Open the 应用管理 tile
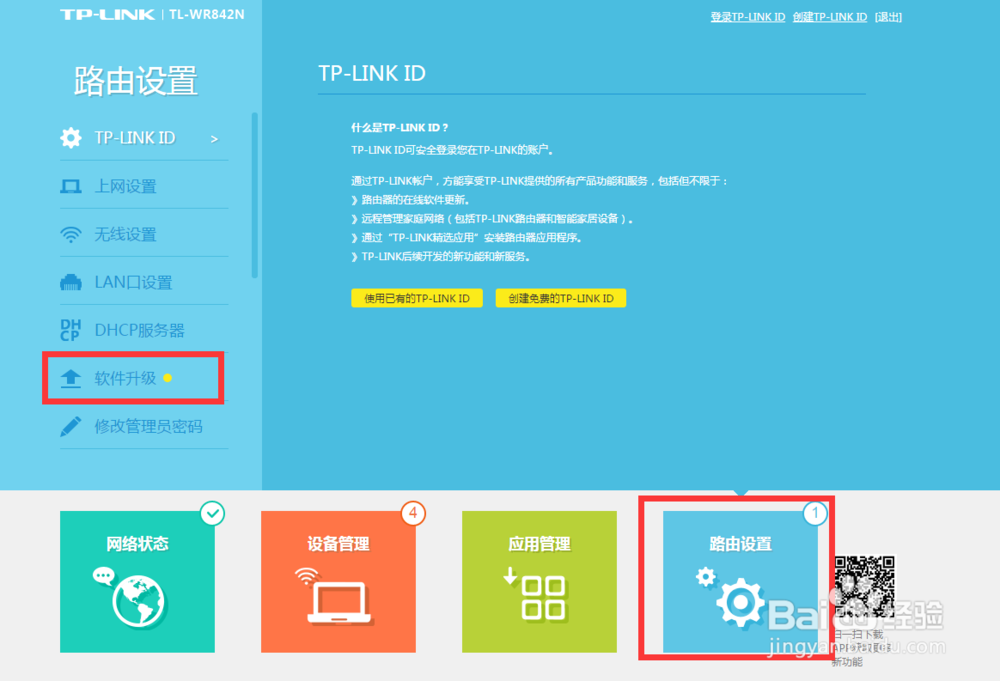The height and width of the screenshot is (681, 1000). (x=539, y=582)
